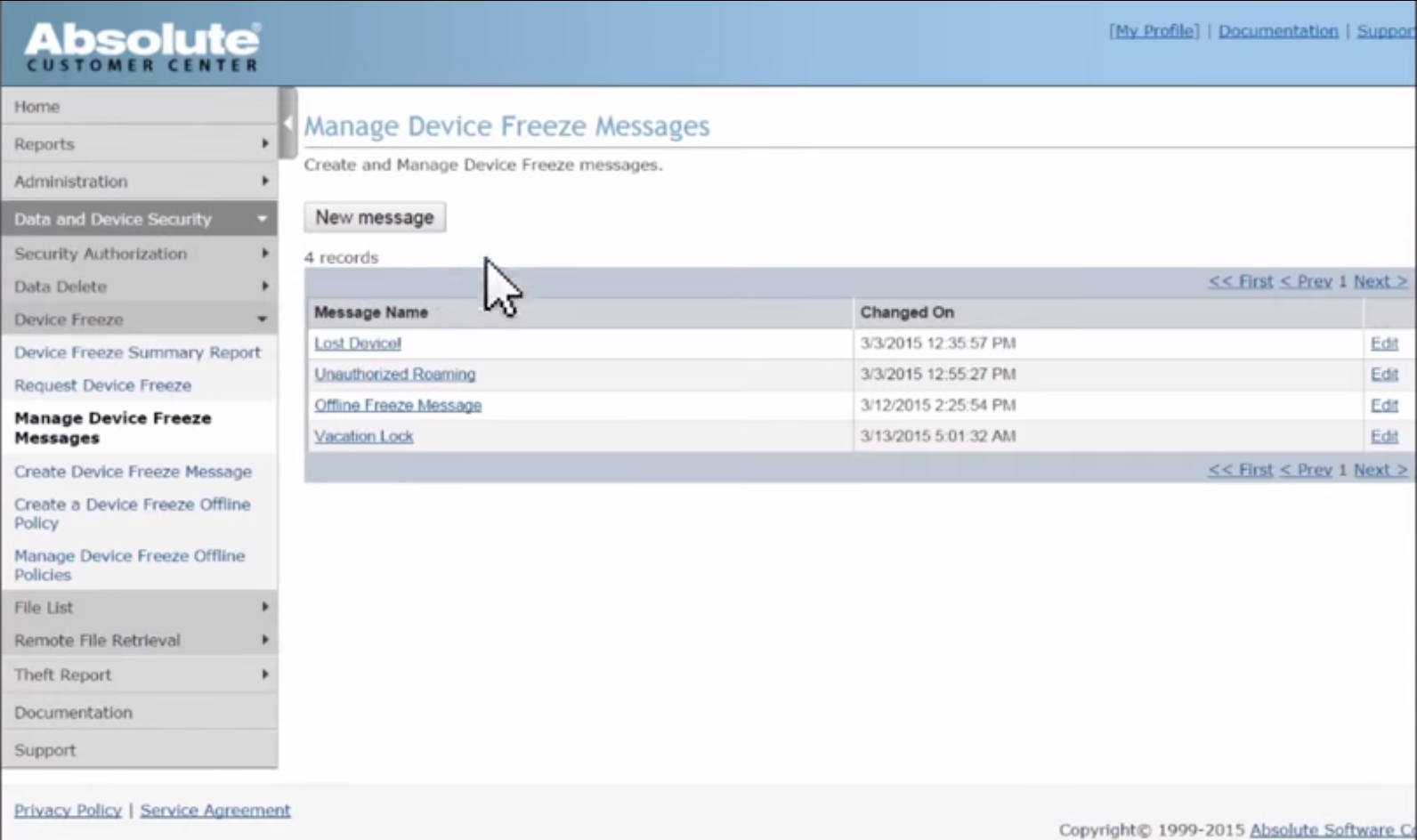Collapse the Device Freeze section arrow
The image size is (1417, 840).
(x=262, y=319)
